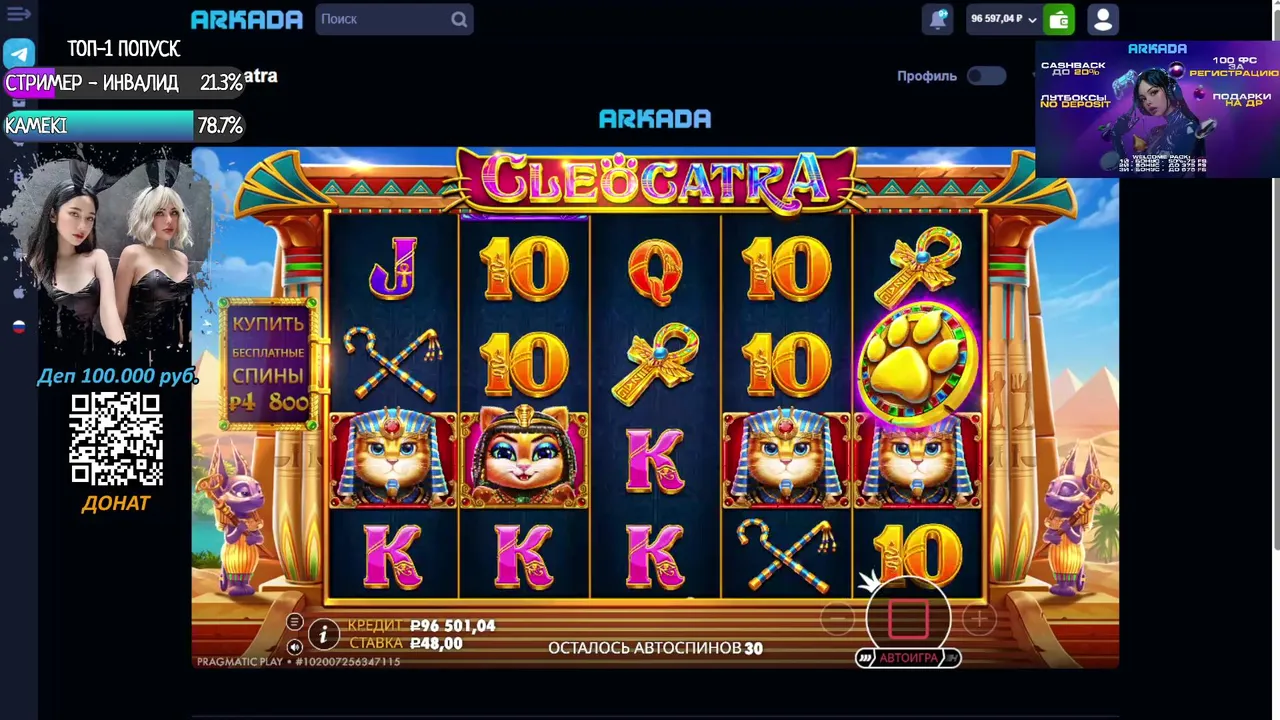Click the notification bell icon
1280x720 pixels.
point(938,19)
